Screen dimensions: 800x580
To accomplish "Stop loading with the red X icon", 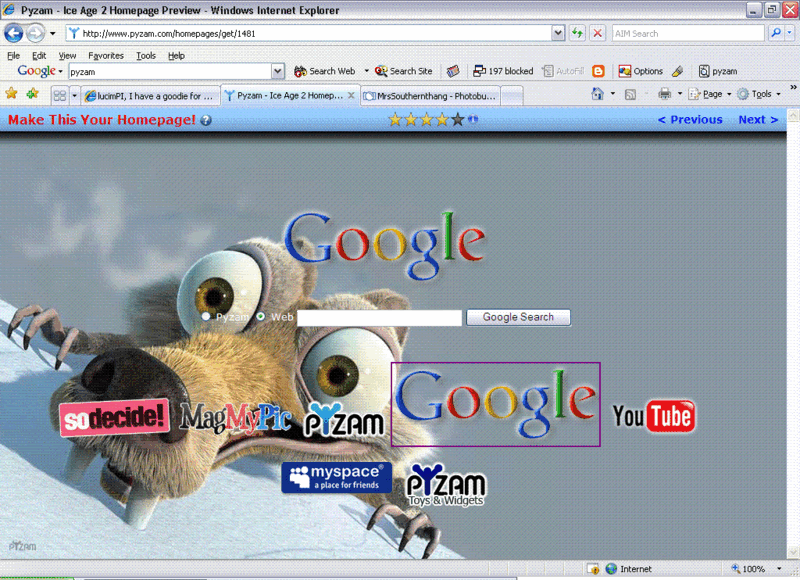I will (x=597, y=34).
